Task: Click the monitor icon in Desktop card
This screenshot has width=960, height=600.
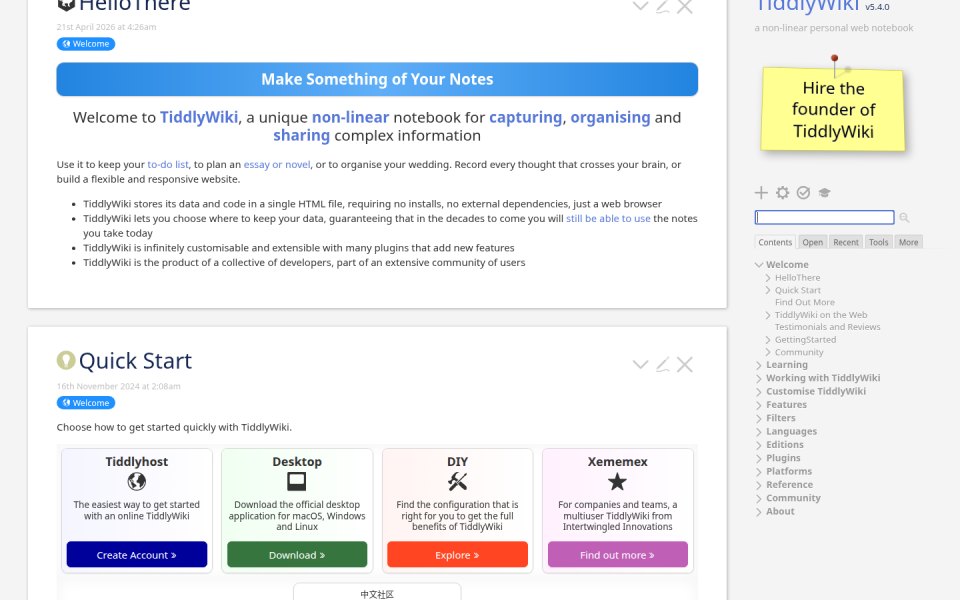Action: click(x=296, y=482)
